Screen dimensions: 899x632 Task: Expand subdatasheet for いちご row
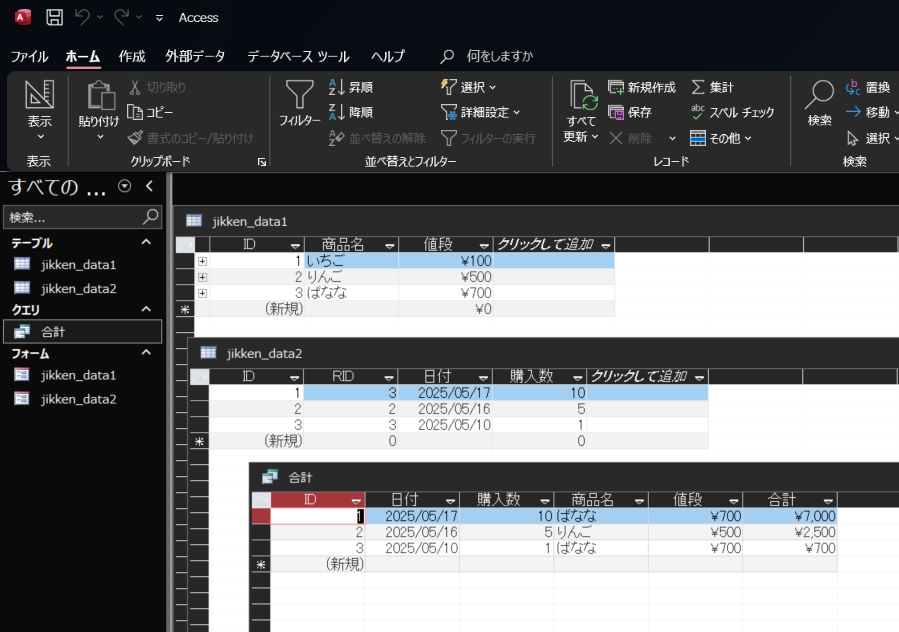point(202,261)
